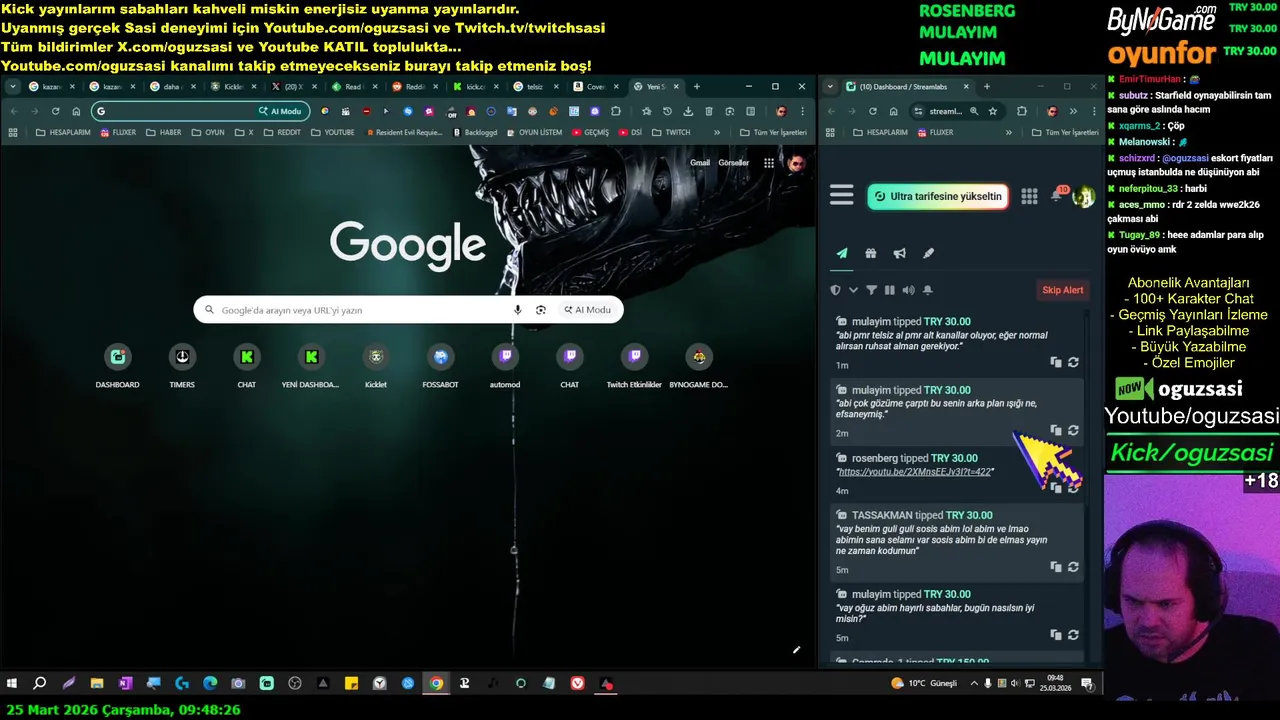Open Tüm Yer İşaretleri in left window
The height and width of the screenshot is (720, 1280).
[x=772, y=132]
